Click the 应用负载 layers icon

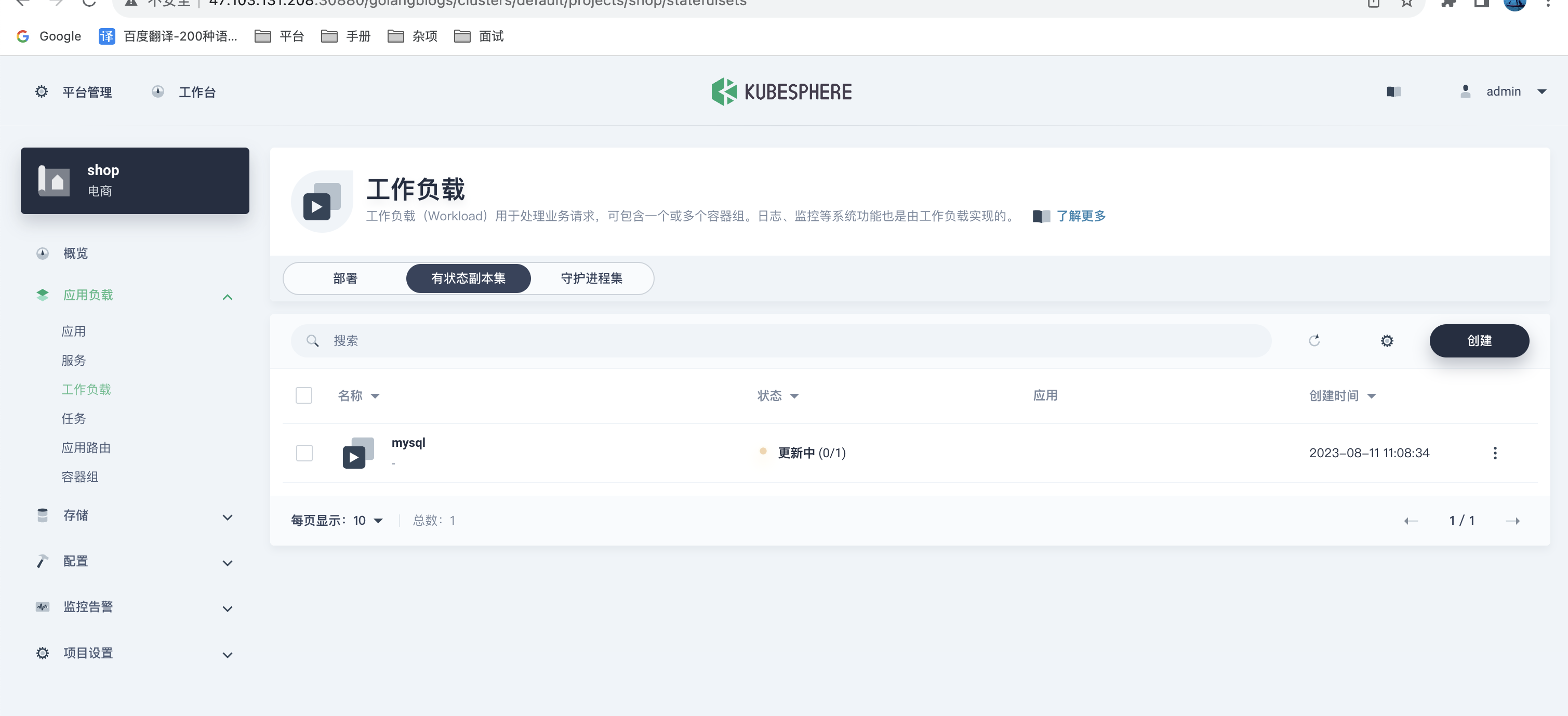tap(43, 295)
